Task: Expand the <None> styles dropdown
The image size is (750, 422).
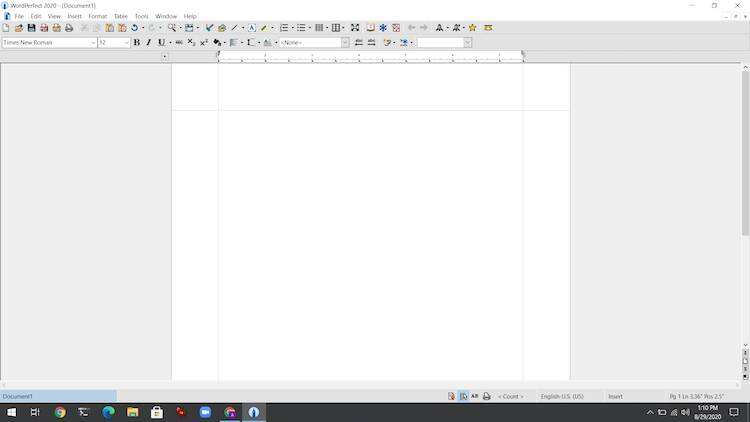Action: click(x=345, y=43)
